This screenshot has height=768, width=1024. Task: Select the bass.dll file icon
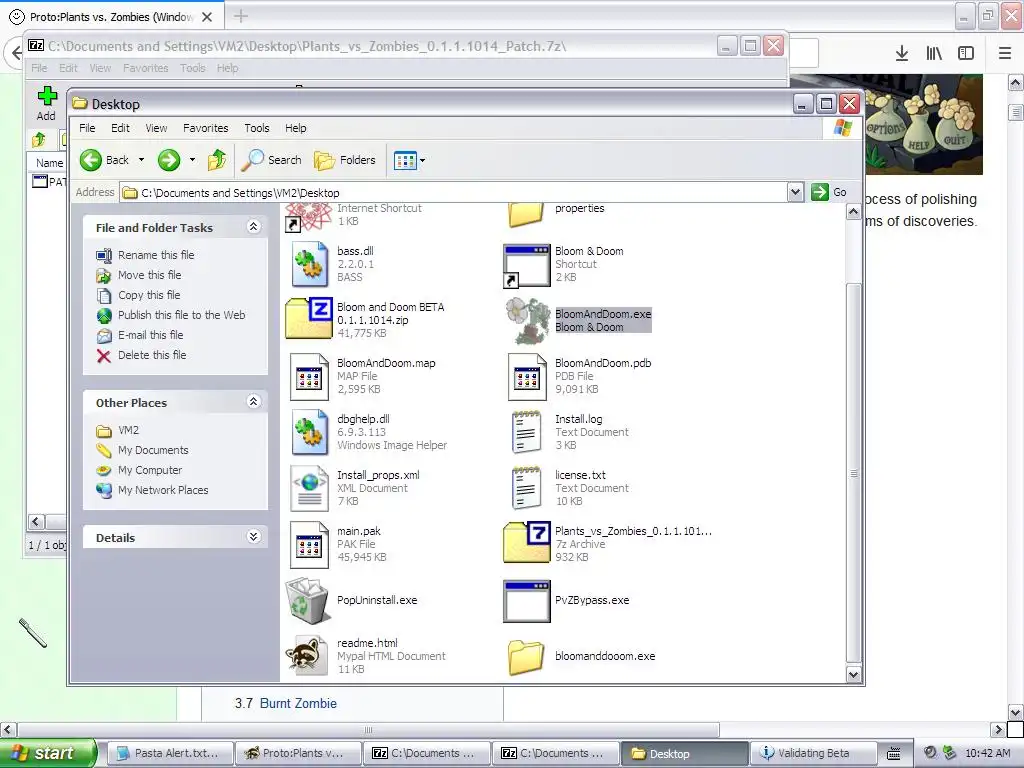tap(309, 264)
